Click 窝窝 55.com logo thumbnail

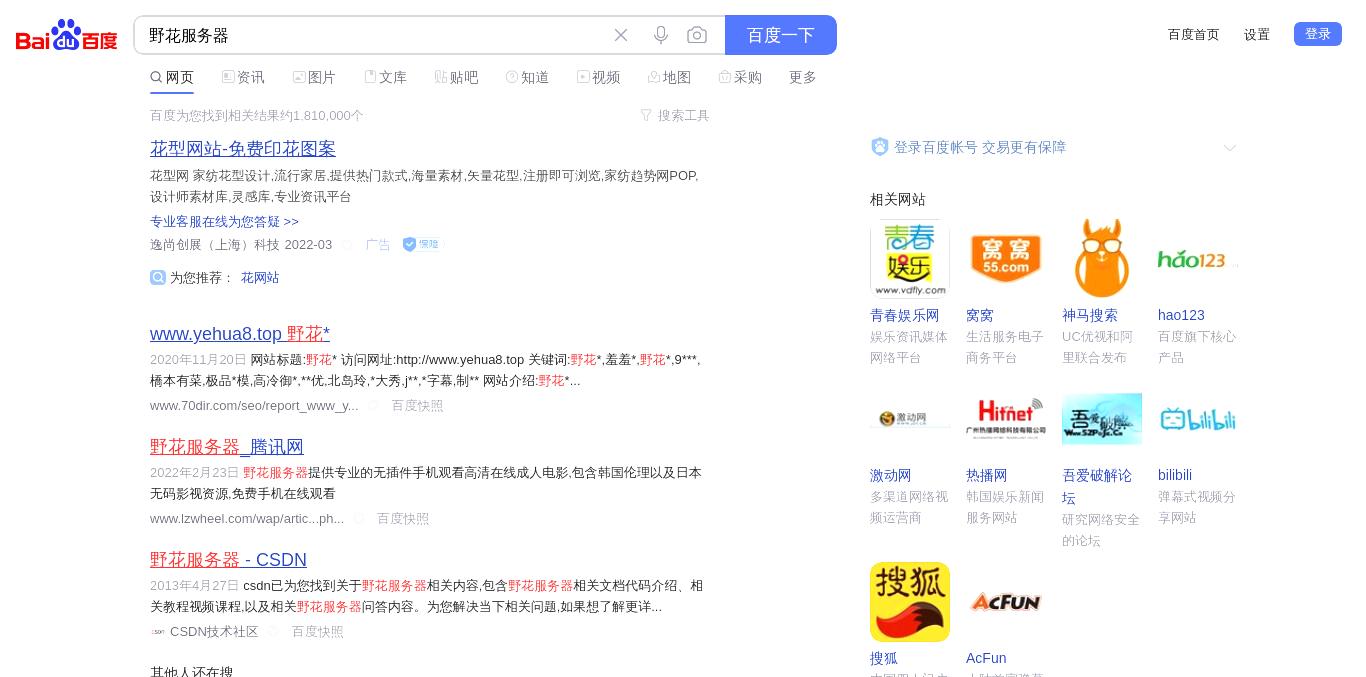pyautogui.click(x=1006, y=258)
